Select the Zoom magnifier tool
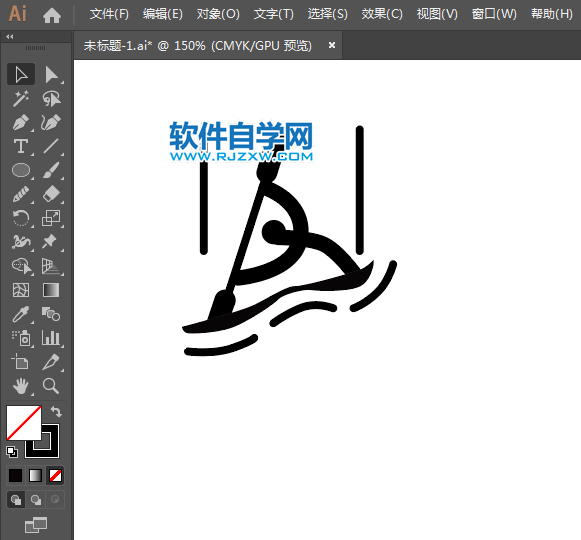 (x=51, y=386)
